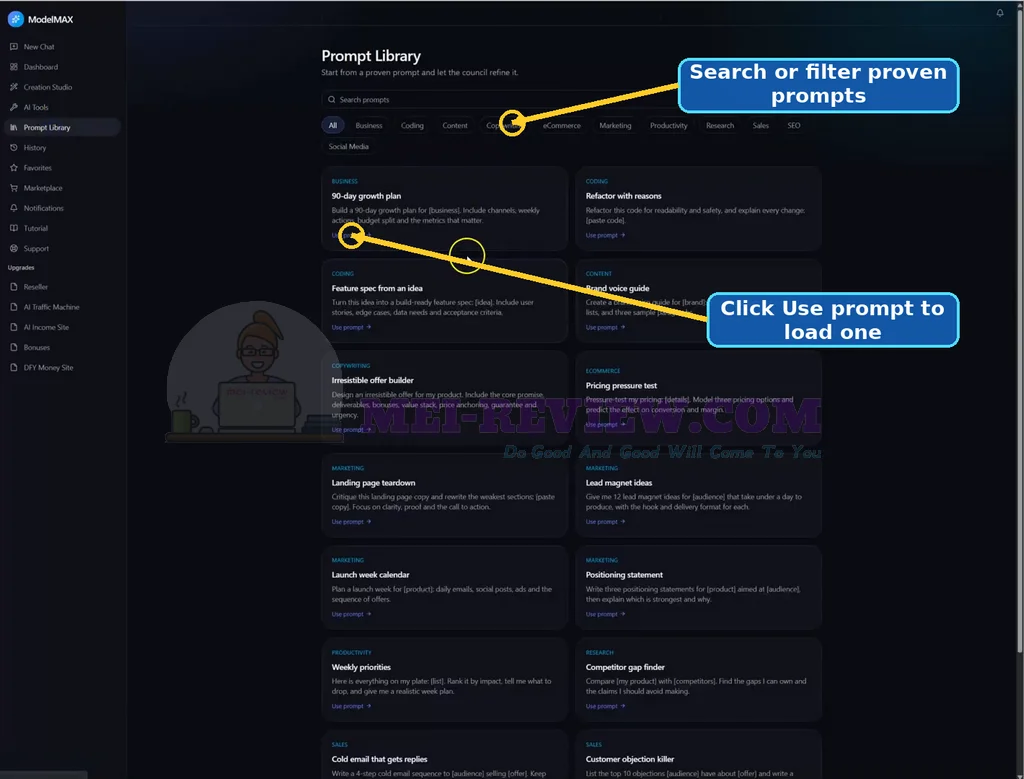Switch to the Coding filter

click(412, 125)
